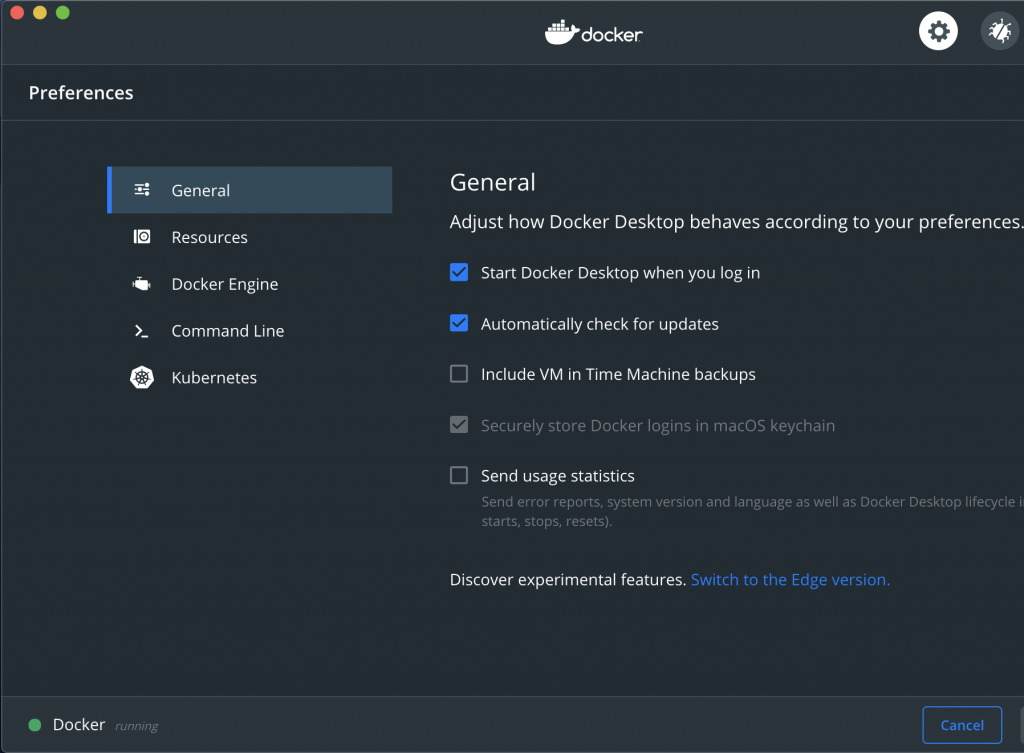Screen dimensions: 1024x753
Task: Disable Automatically check for updates
Action: coord(459,323)
